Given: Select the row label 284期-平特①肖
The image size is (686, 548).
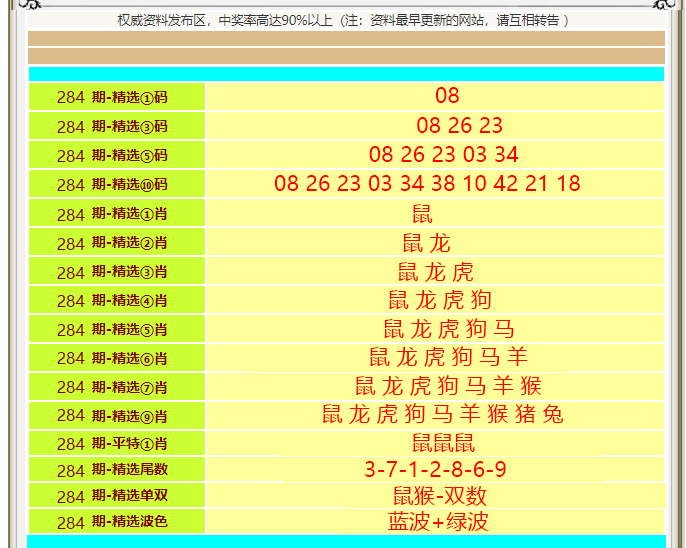Looking at the screenshot, I should [x=112, y=443].
